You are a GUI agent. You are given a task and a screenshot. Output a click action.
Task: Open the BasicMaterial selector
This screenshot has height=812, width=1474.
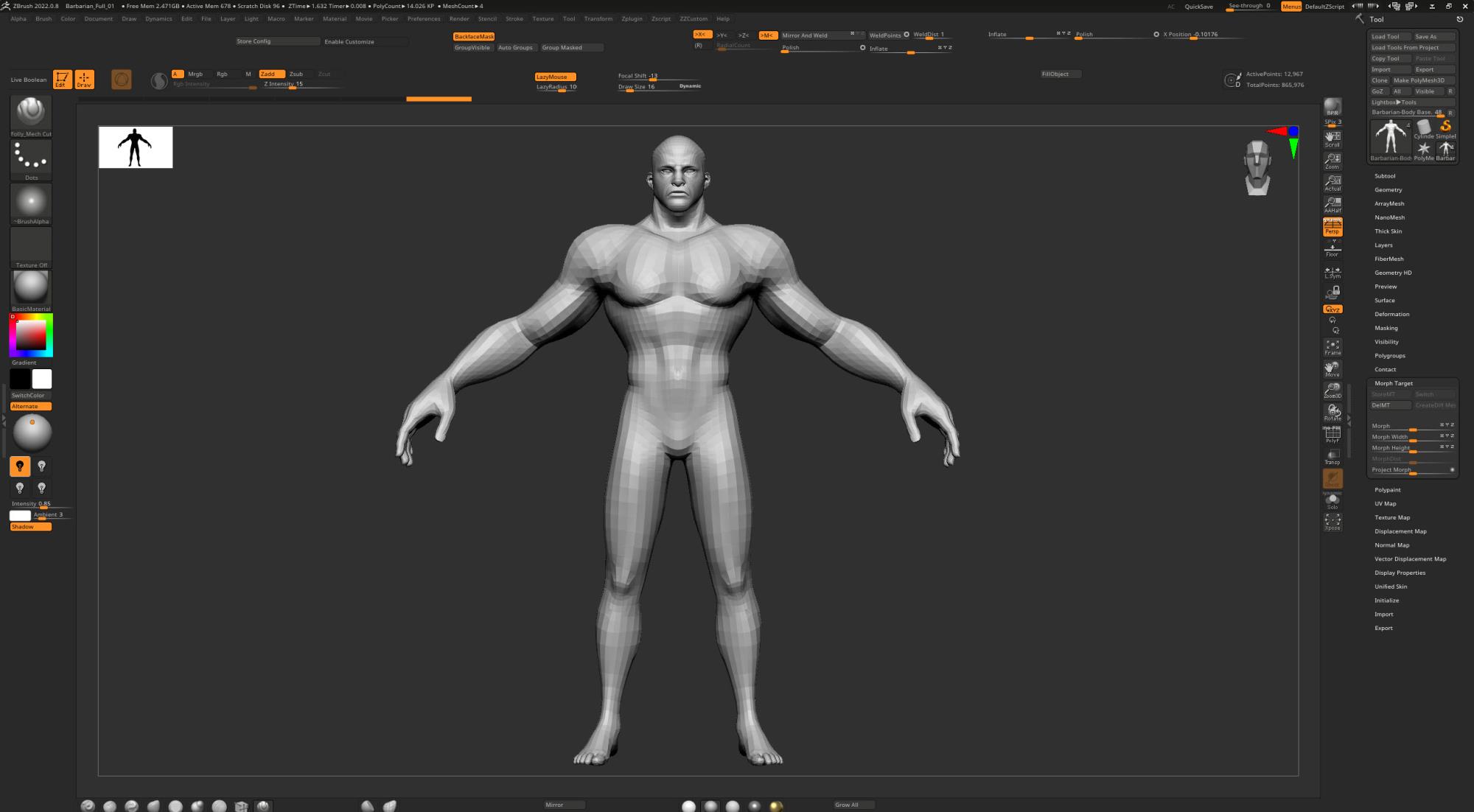coord(31,291)
